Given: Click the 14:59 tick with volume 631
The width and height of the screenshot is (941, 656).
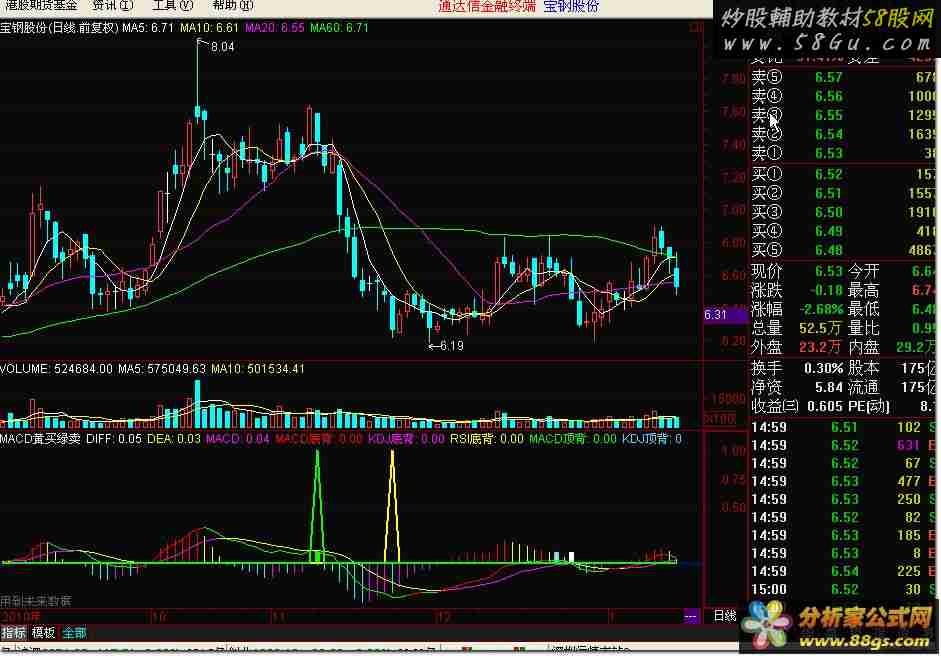Looking at the screenshot, I should click(843, 445).
